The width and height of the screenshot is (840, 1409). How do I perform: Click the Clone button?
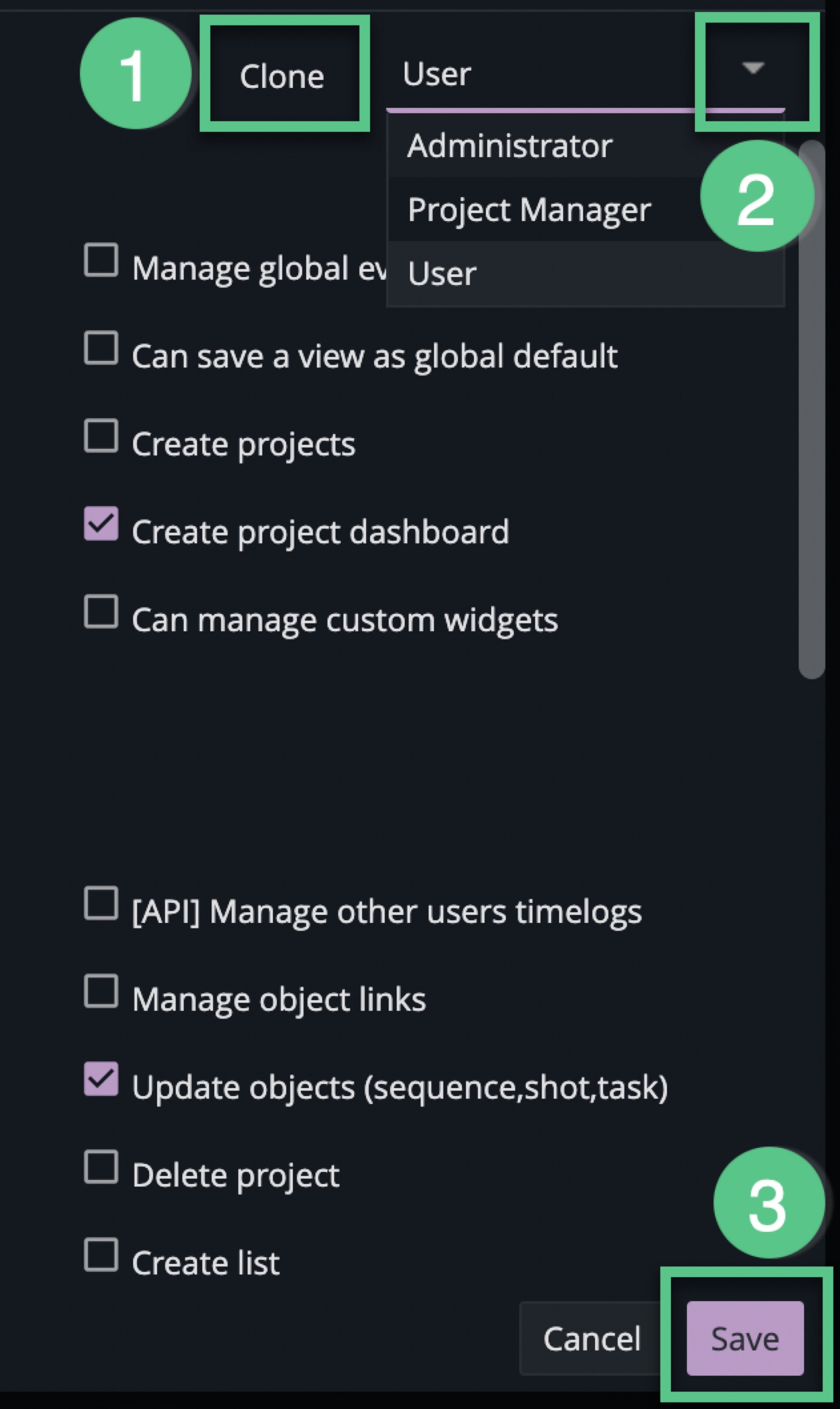282,76
